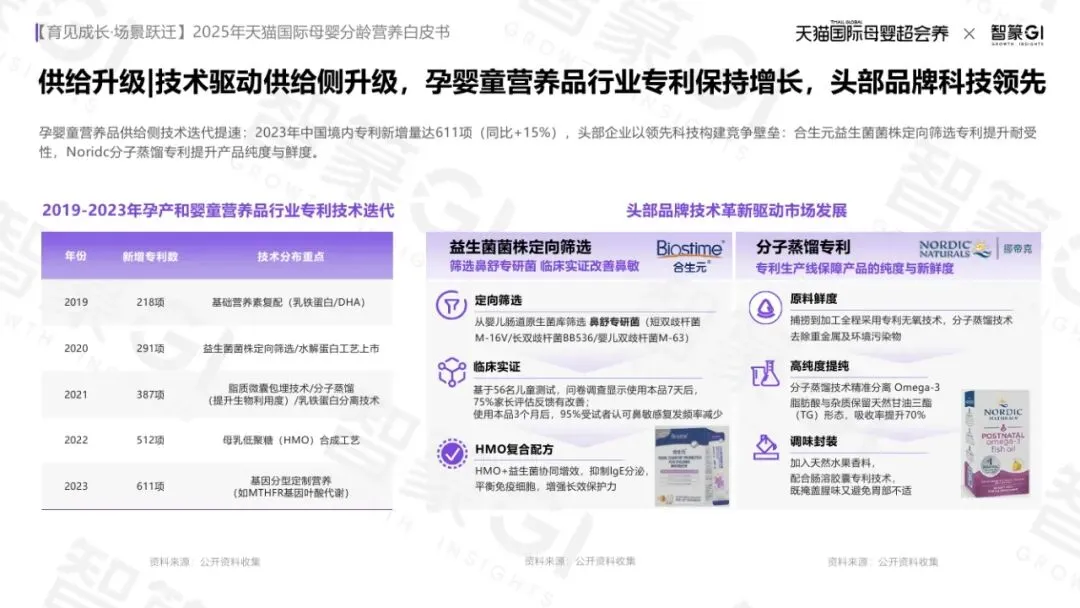The height and width of the screenshot is (608, 1080).
Task: Click the 调味封装 section label
Action: point(813,441)
